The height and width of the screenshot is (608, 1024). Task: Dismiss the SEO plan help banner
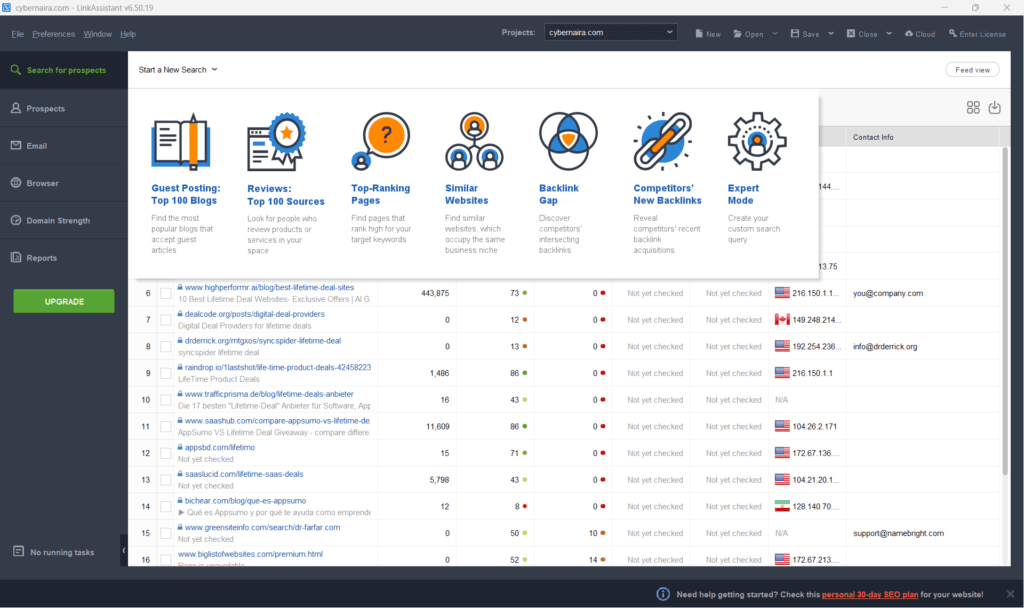tap(1010, 594)
